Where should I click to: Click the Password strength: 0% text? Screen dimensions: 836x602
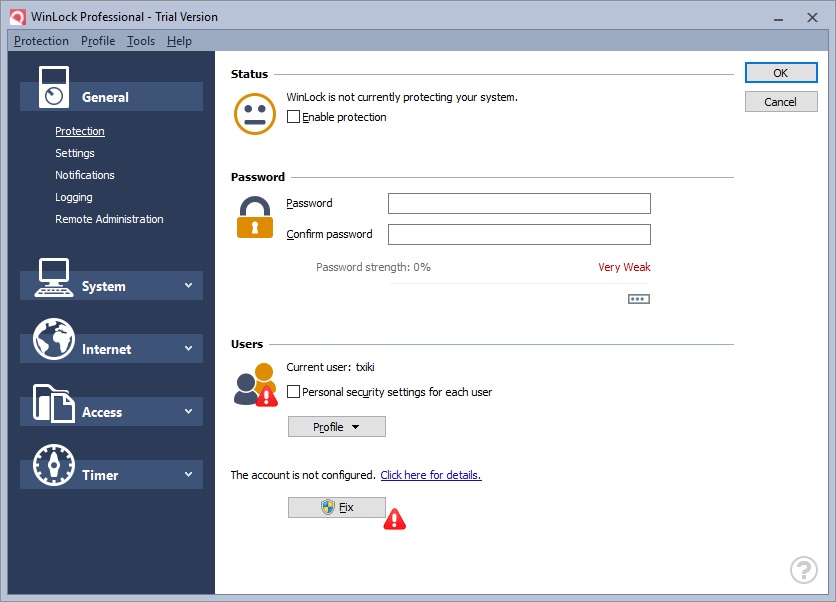pos(373,267)
